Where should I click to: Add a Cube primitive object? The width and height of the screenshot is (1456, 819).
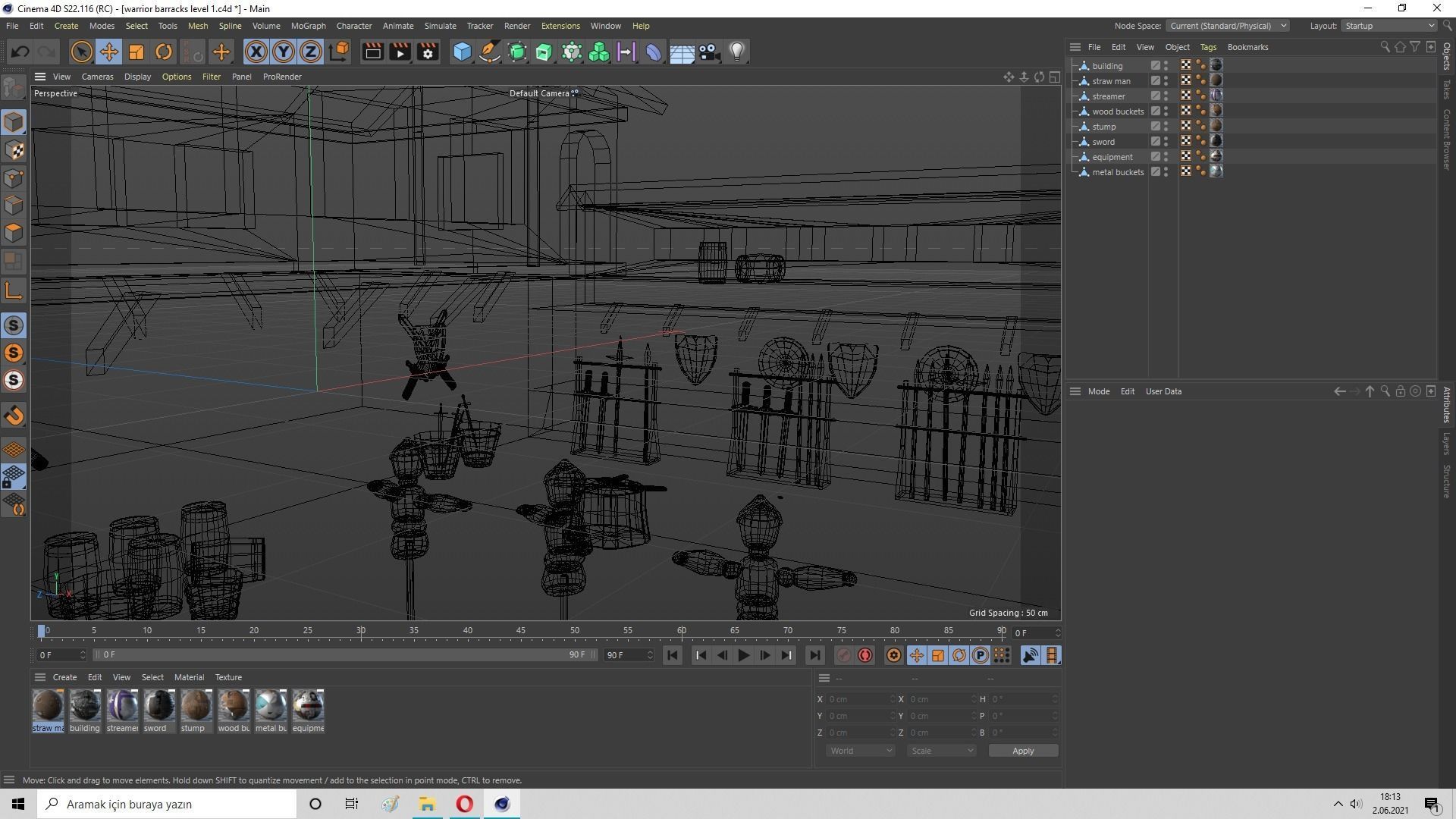tap(462, 52)
